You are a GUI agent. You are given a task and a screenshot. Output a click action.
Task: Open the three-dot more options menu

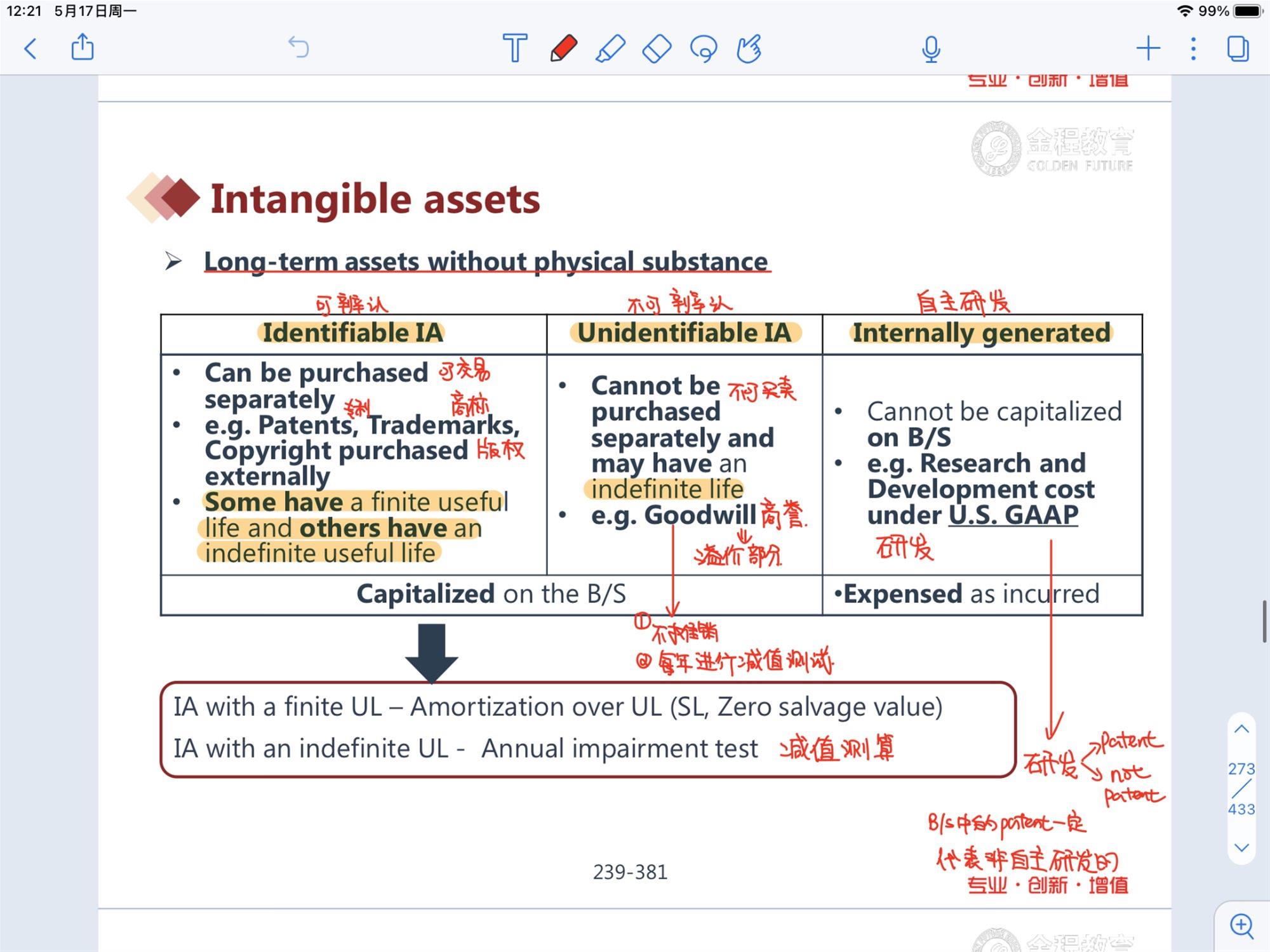pyautogui.click(x=1193, y=48)
